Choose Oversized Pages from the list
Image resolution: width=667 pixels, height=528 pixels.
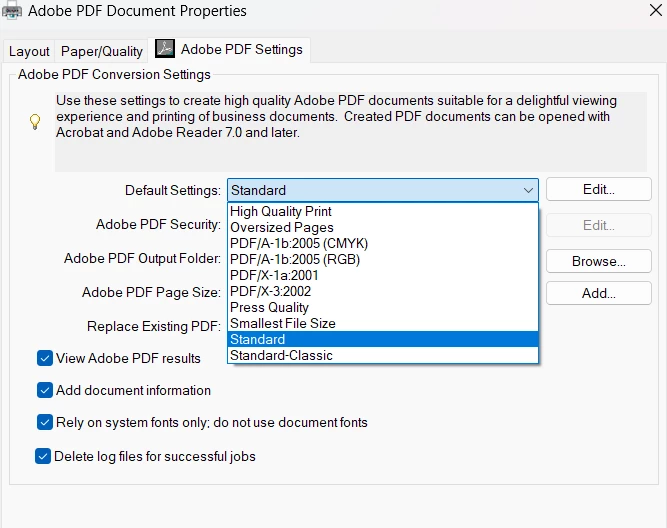[x=383, y=228]
